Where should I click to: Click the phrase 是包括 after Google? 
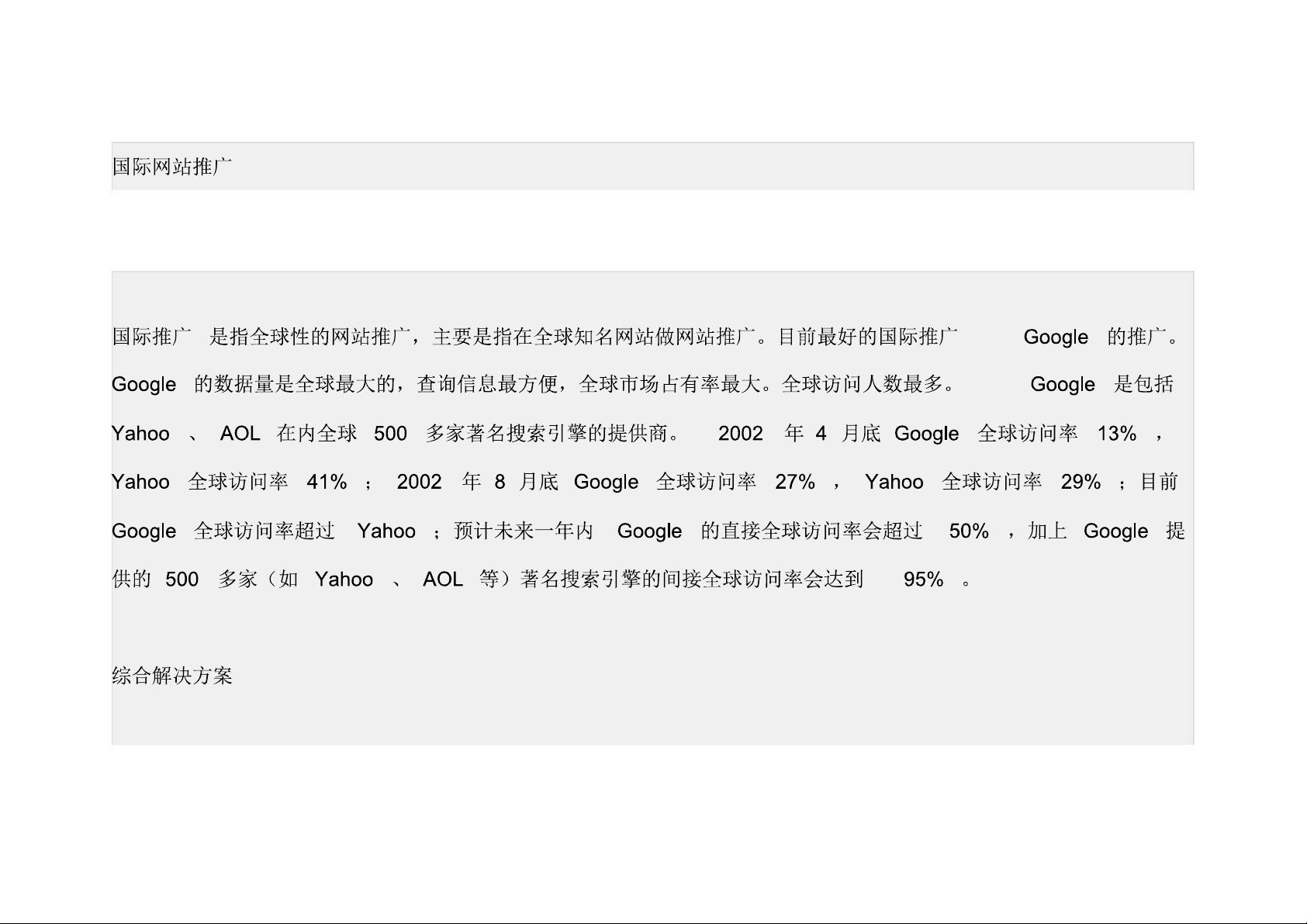coord(1143,384)
